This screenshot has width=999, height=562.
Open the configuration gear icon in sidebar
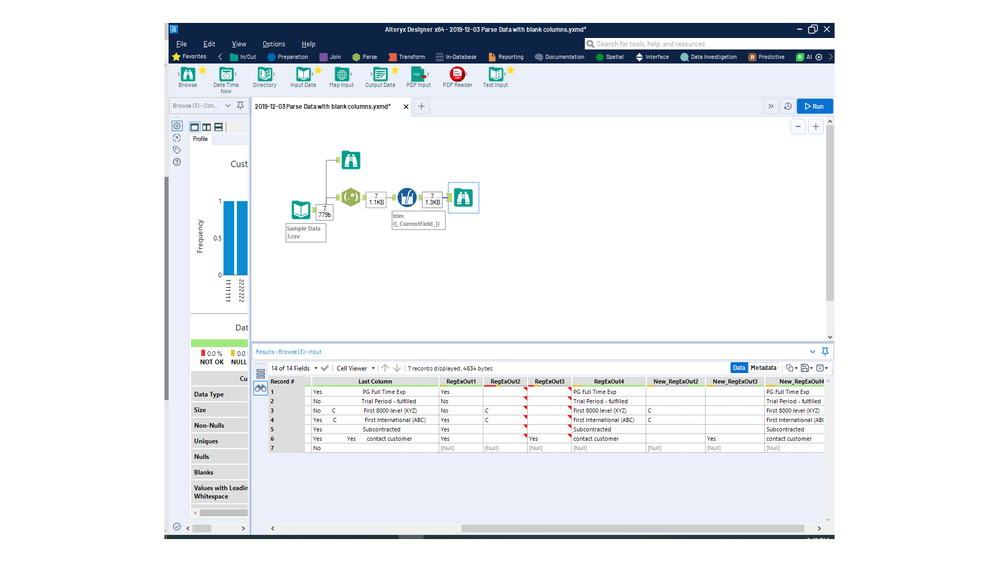click(x=177, y=126)
